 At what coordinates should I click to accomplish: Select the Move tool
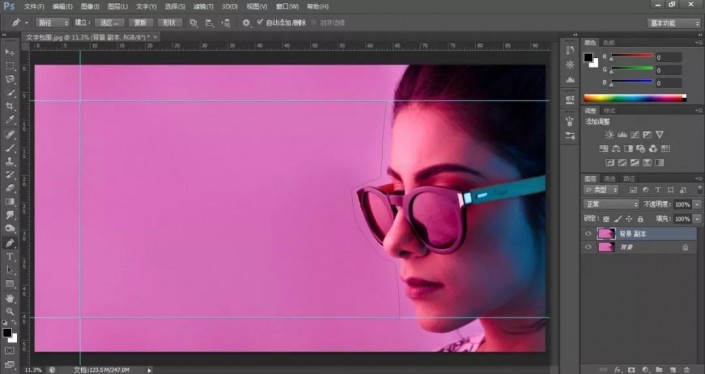pyautogui.click(x=9, y=52)
